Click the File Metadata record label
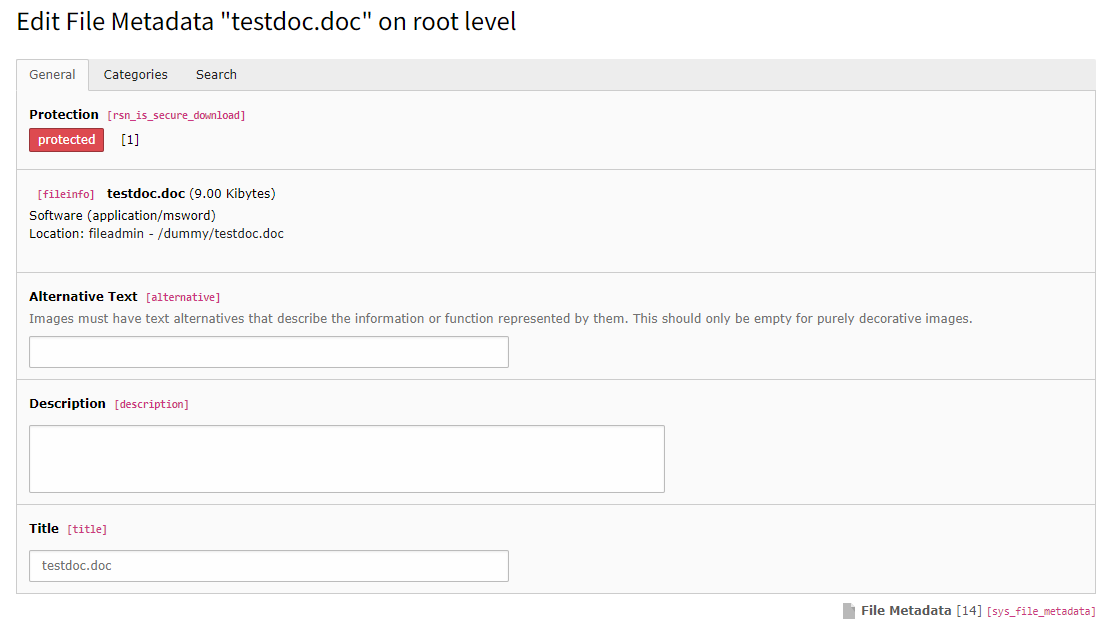Viewport: 1109px width, 636px height. (906, 610)
